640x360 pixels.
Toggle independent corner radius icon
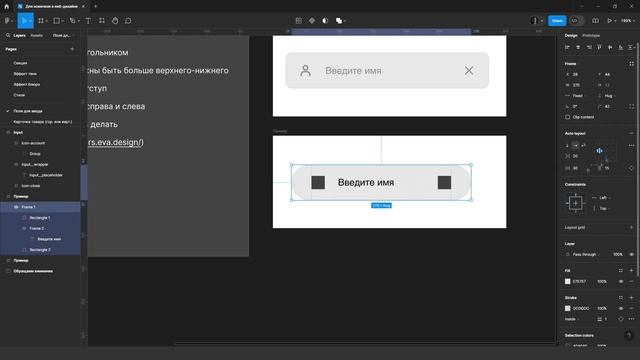pos(631,106)
